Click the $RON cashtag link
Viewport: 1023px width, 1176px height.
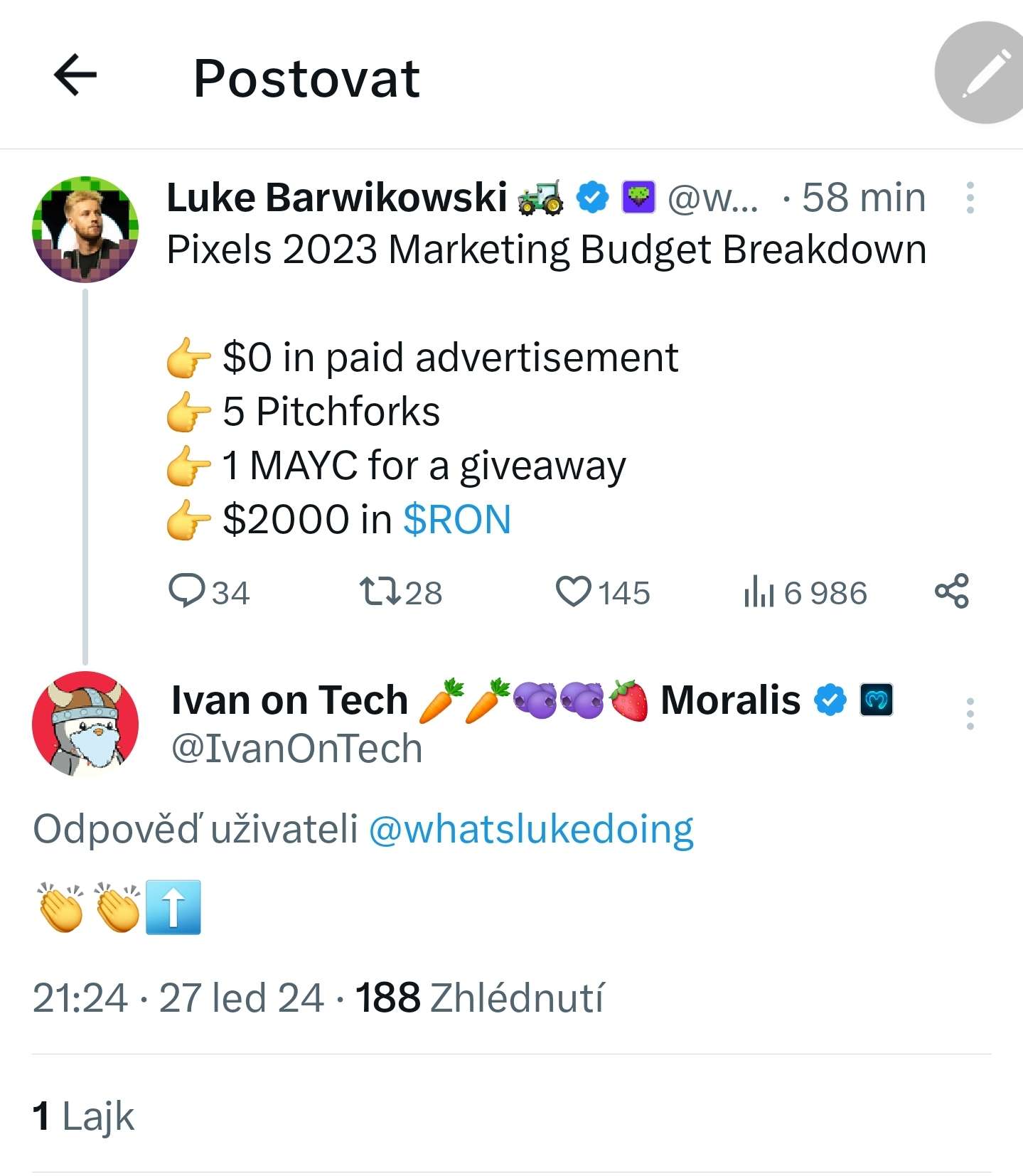click(x=457, y=519)
